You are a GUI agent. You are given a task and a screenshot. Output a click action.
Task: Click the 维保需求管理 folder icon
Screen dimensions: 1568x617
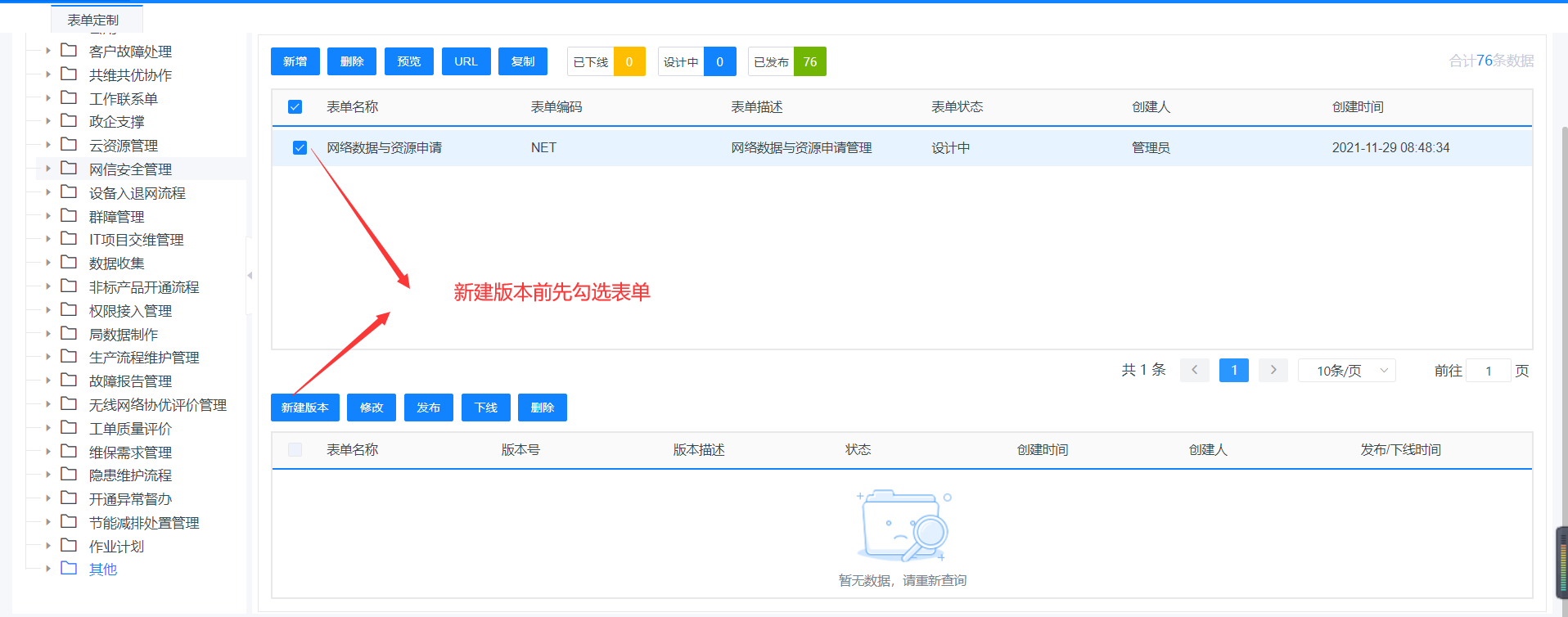tap(69, 452)
